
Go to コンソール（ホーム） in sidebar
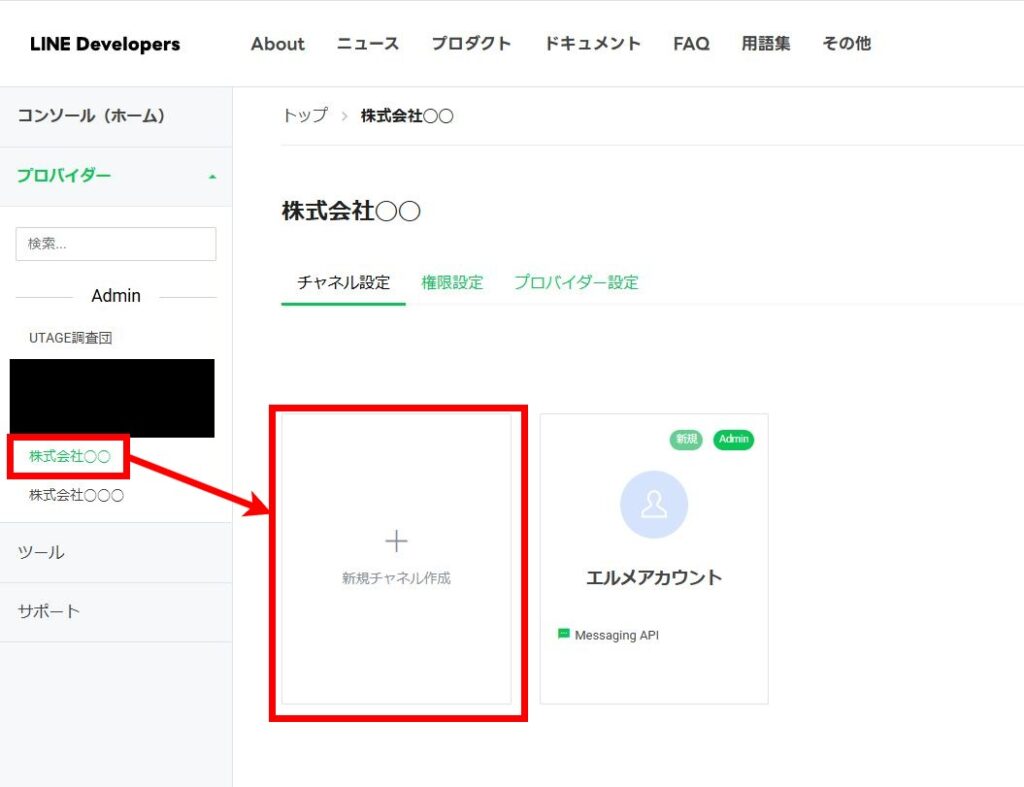91,116
